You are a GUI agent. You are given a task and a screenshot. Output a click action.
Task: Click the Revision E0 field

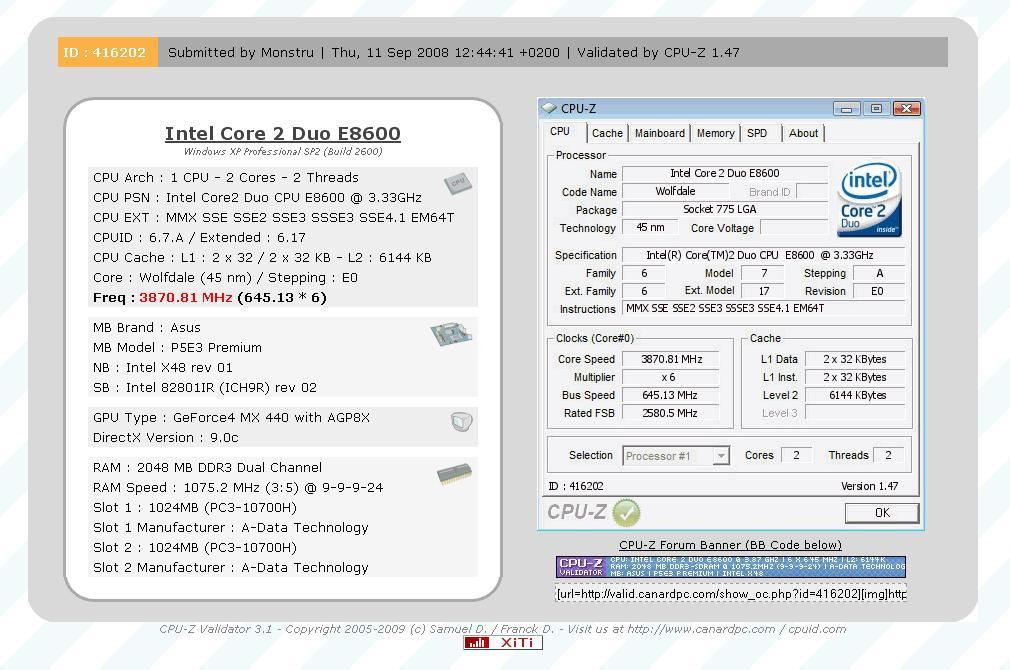click(x=879, y=291)
